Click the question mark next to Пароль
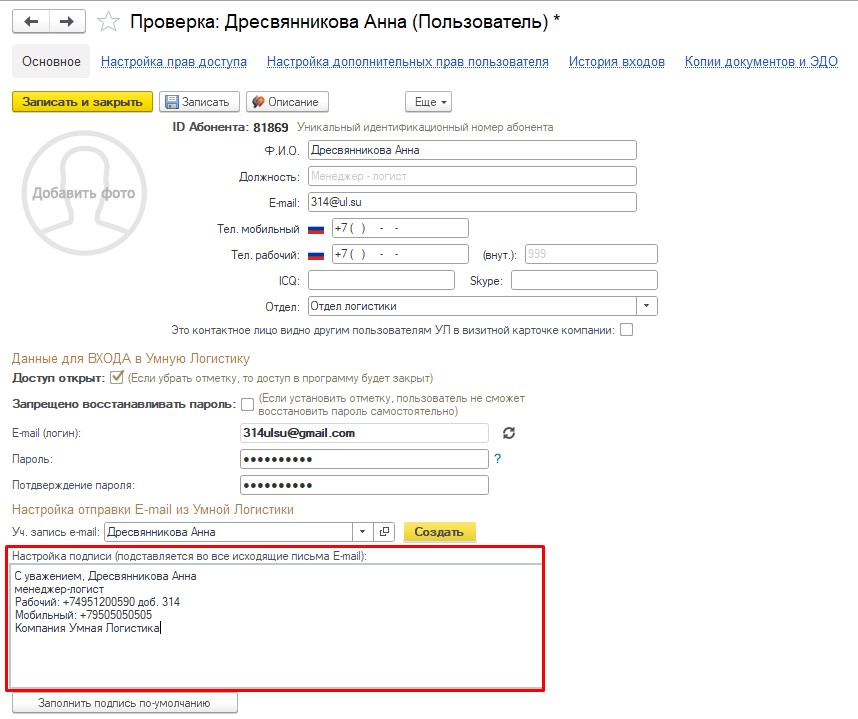This screenshot has width=858, height=719. point(497,459)
